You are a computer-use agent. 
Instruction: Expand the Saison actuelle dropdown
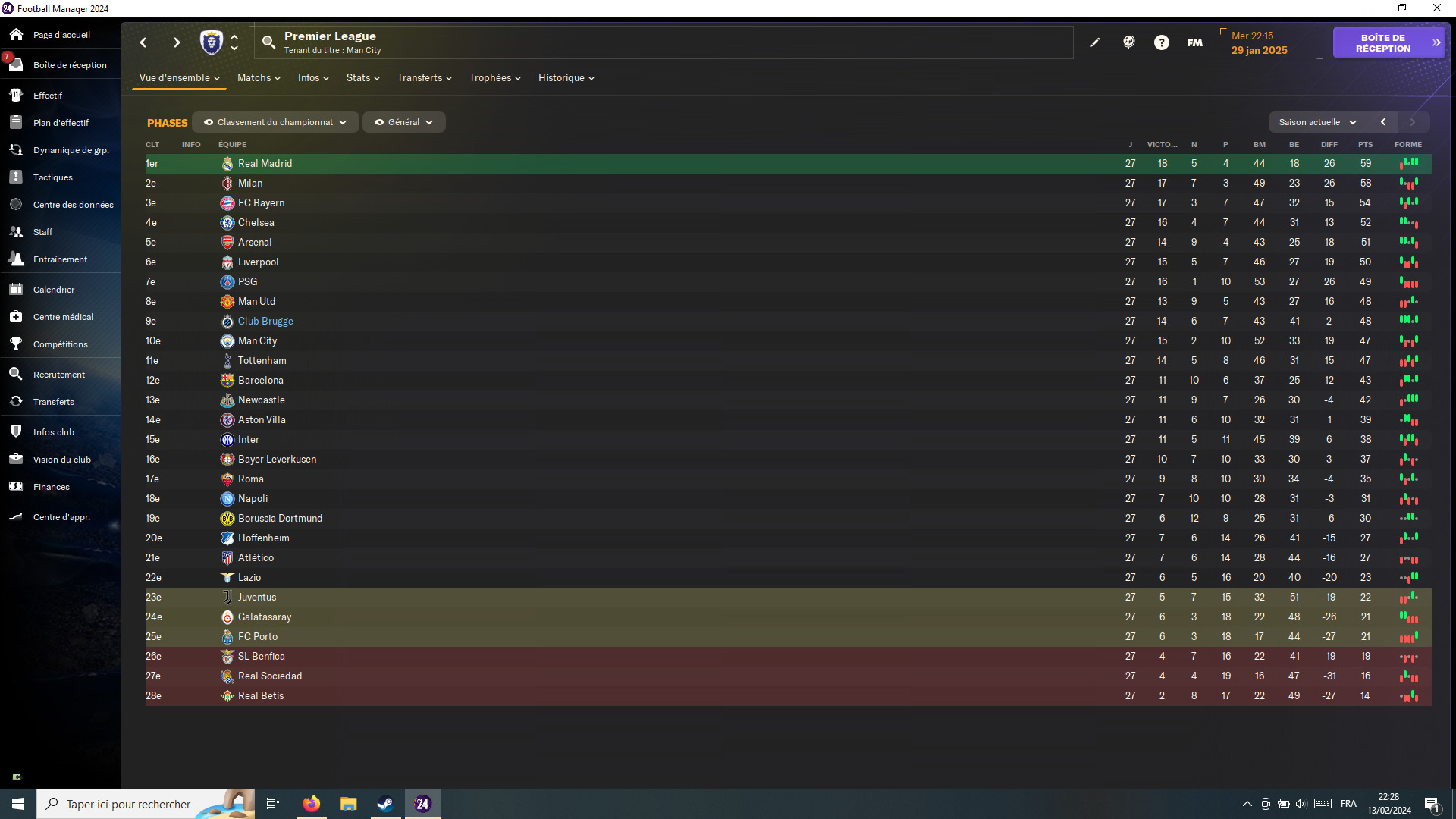click(1318, 122)
